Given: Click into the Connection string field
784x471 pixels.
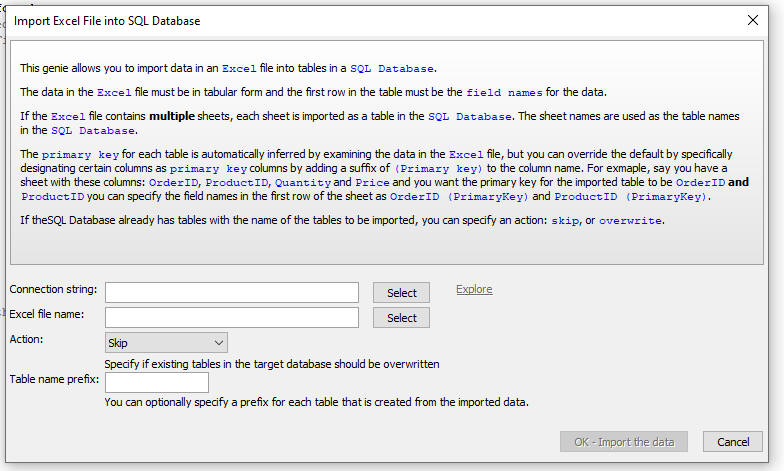Looking at the screenshot, I should (232, 292).
